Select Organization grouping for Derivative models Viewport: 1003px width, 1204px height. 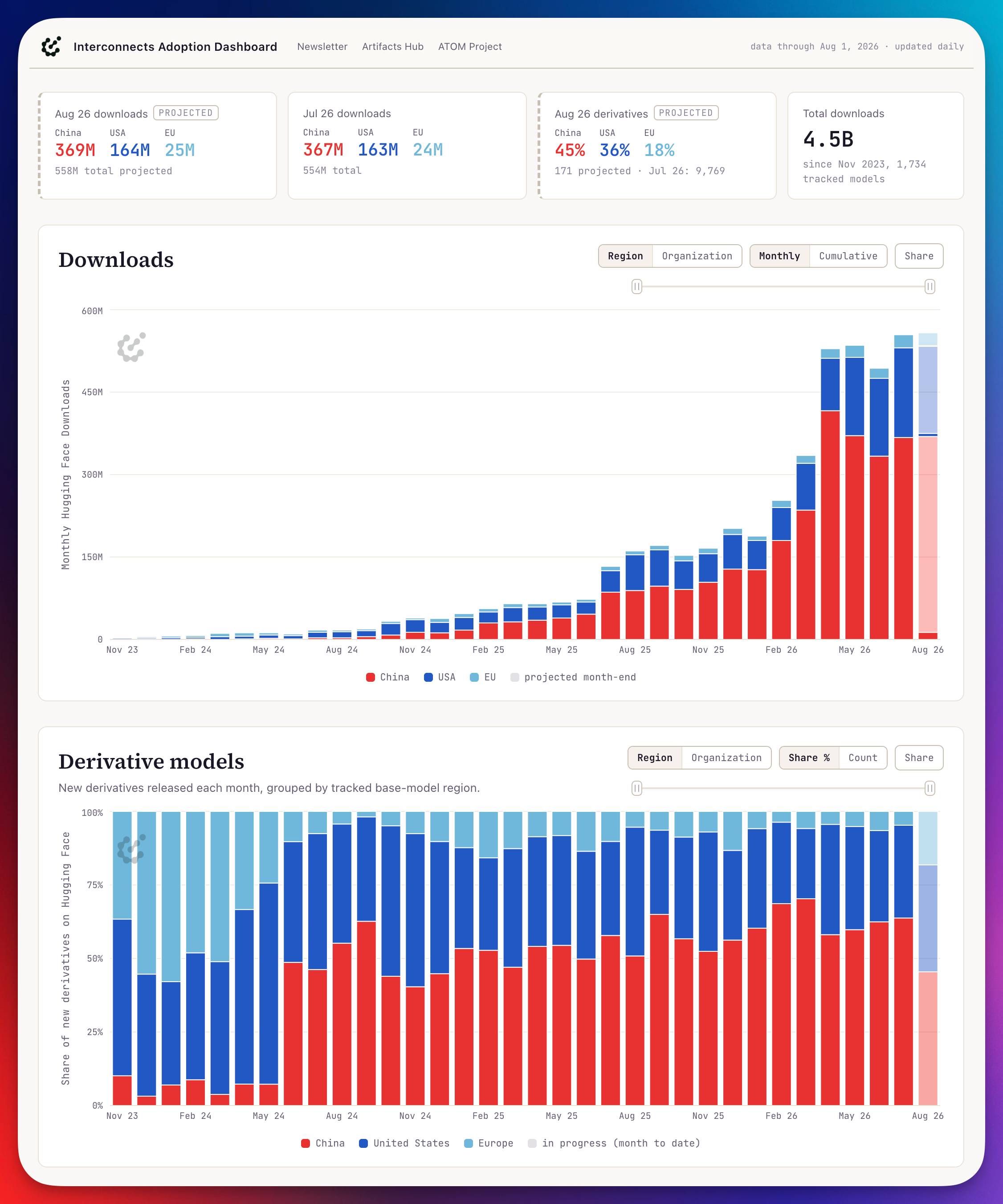click(x=726, y=758)
